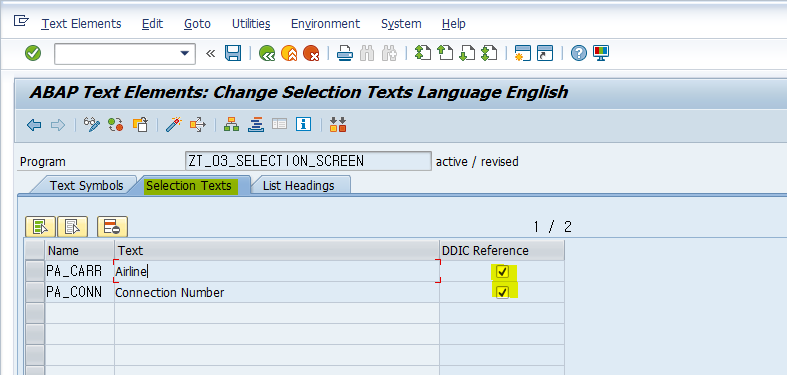Click the '1 / 2' entry counter

click(552, 227)
